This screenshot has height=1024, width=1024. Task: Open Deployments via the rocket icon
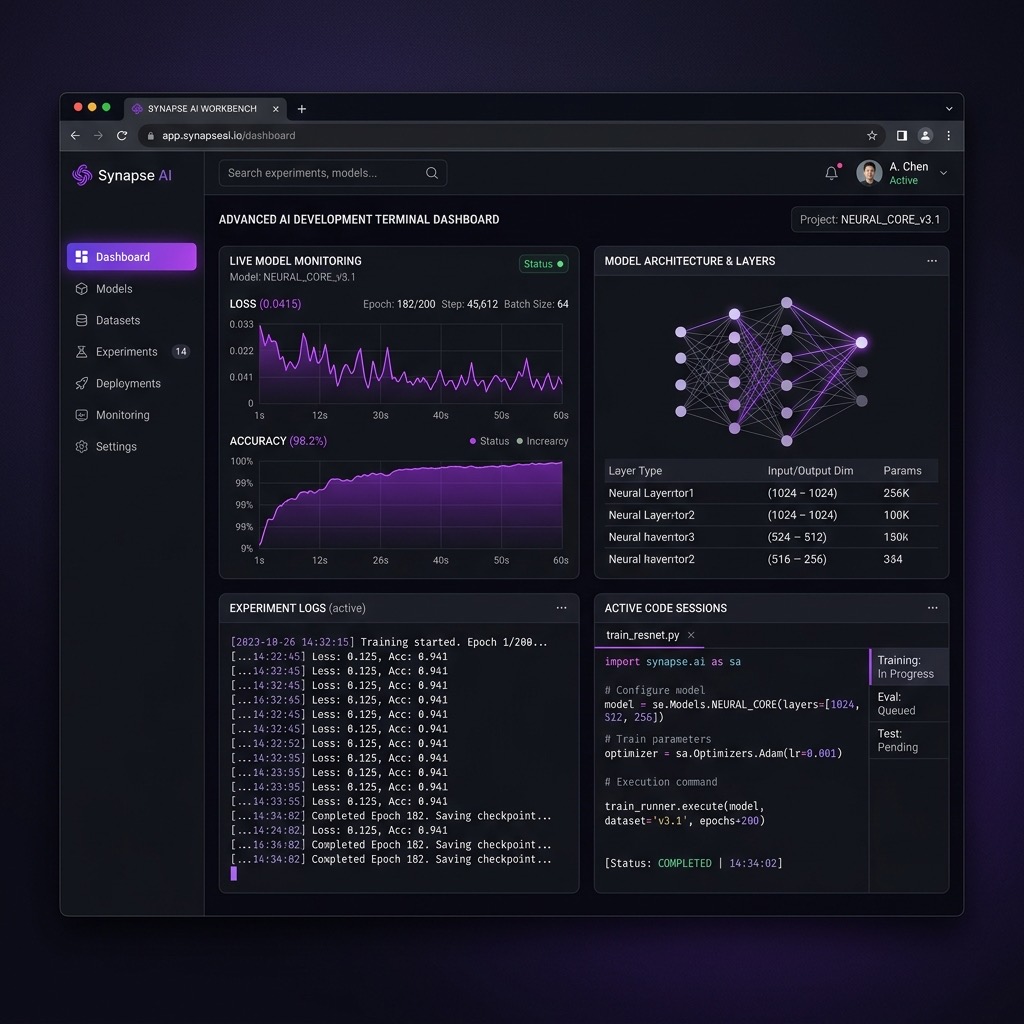(x=82, y=383)
